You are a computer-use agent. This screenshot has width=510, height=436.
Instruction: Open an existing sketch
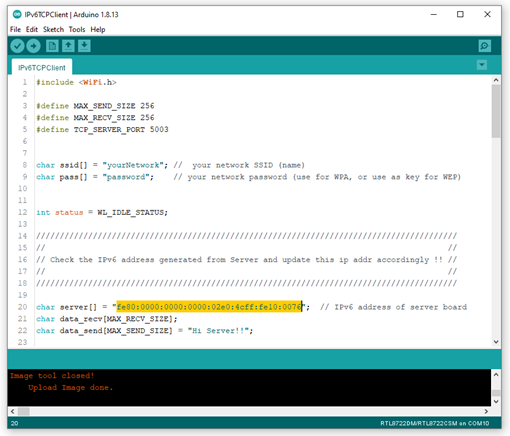68,46
